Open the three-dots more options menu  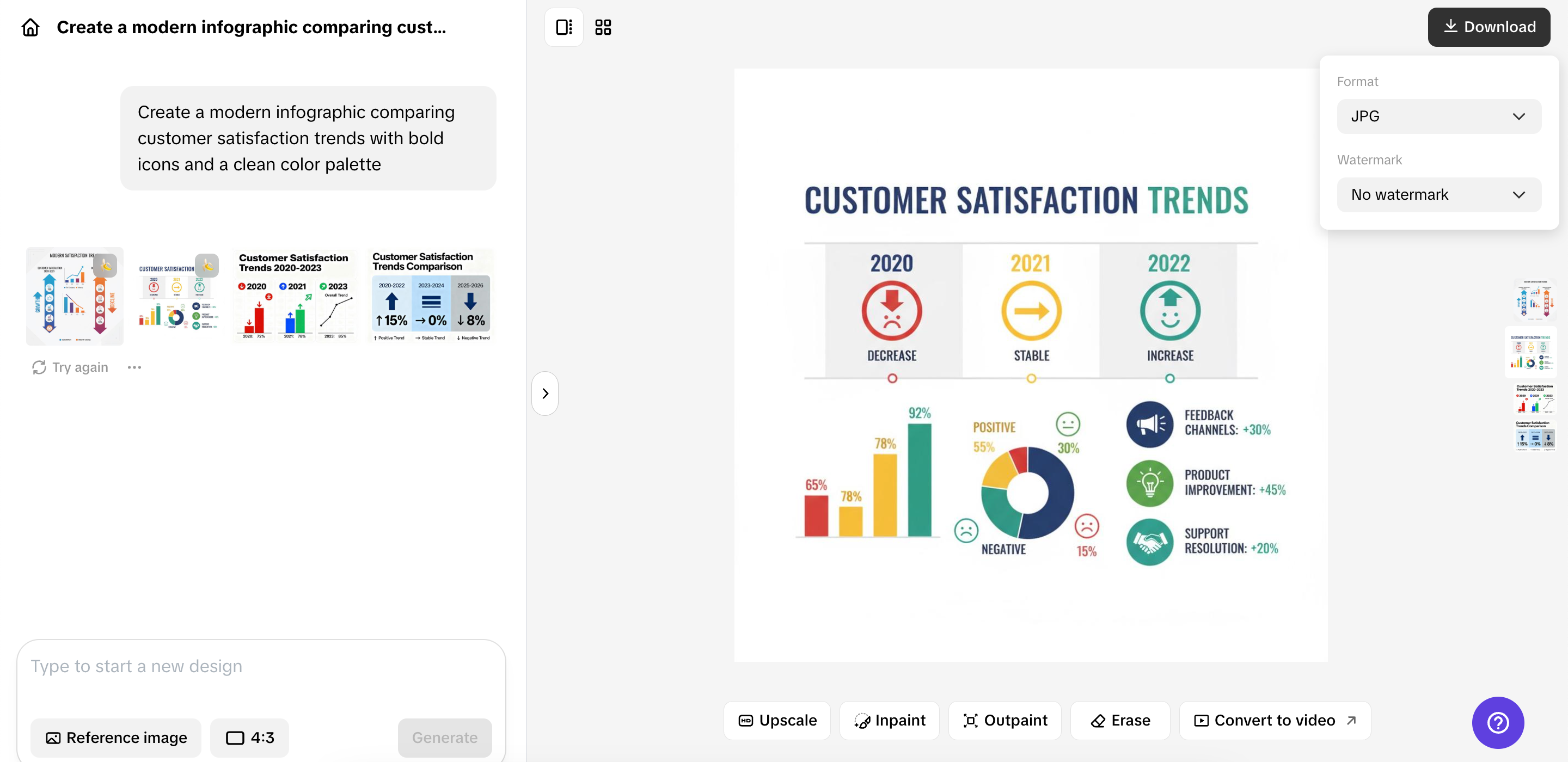134,367
